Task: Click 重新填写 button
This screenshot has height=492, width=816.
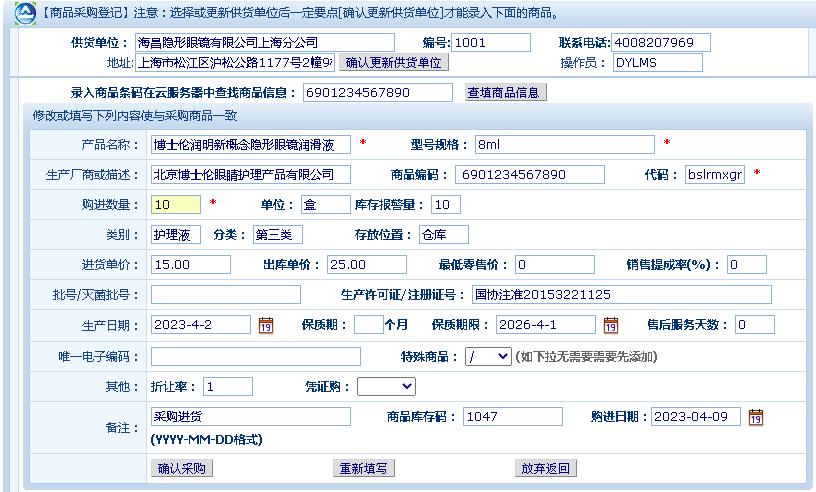Action: (364, 469)
